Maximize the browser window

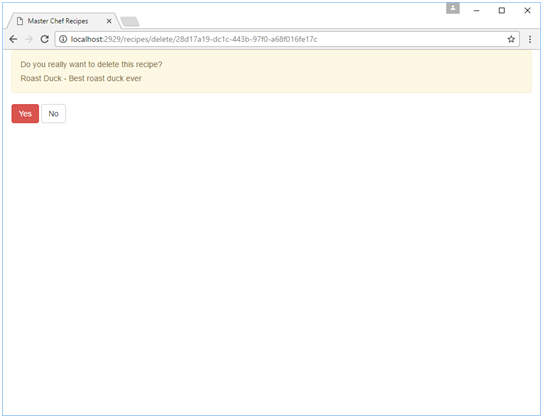point(501,11)
